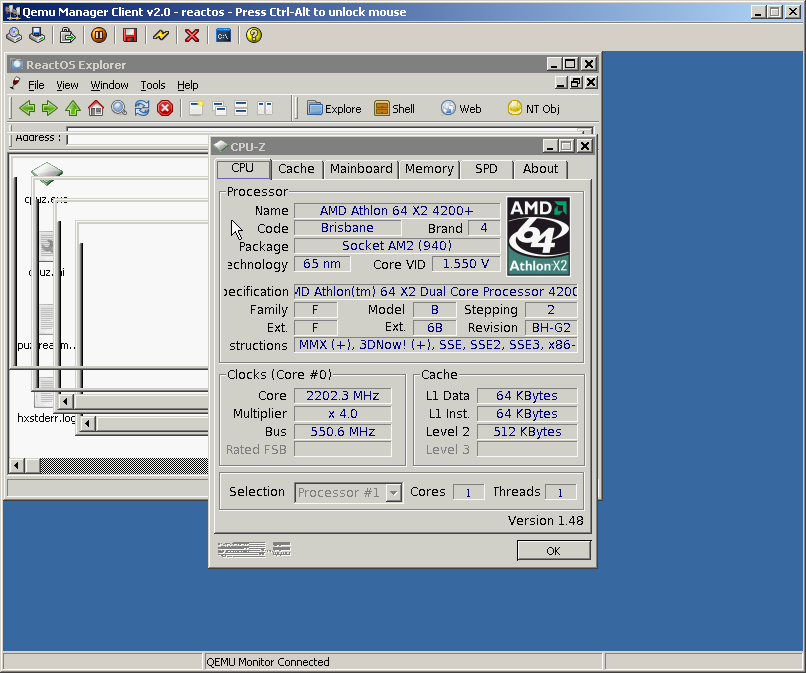Click the NT Obj toolbar button

tap(533, 108)
